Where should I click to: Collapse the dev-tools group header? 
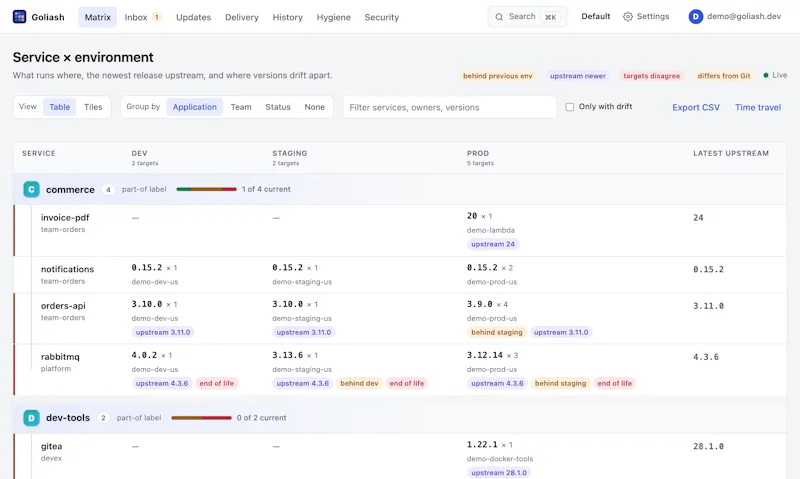click(399, 418)
